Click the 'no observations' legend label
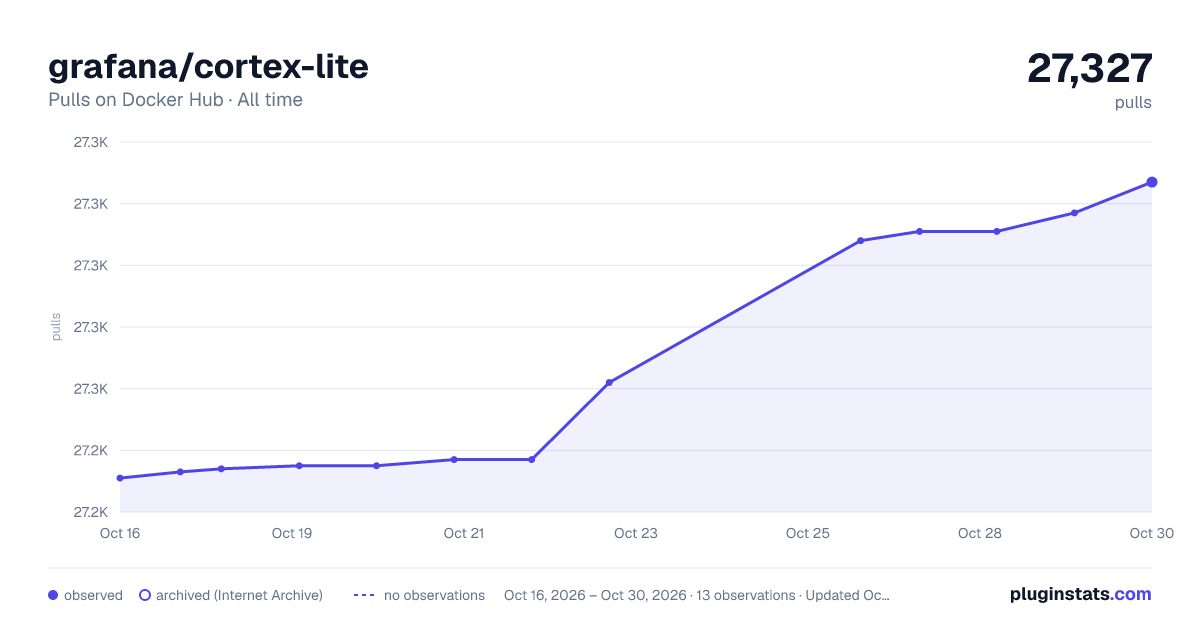The image size is (1200, 630). pyautogui.click(x=434, y=595)
